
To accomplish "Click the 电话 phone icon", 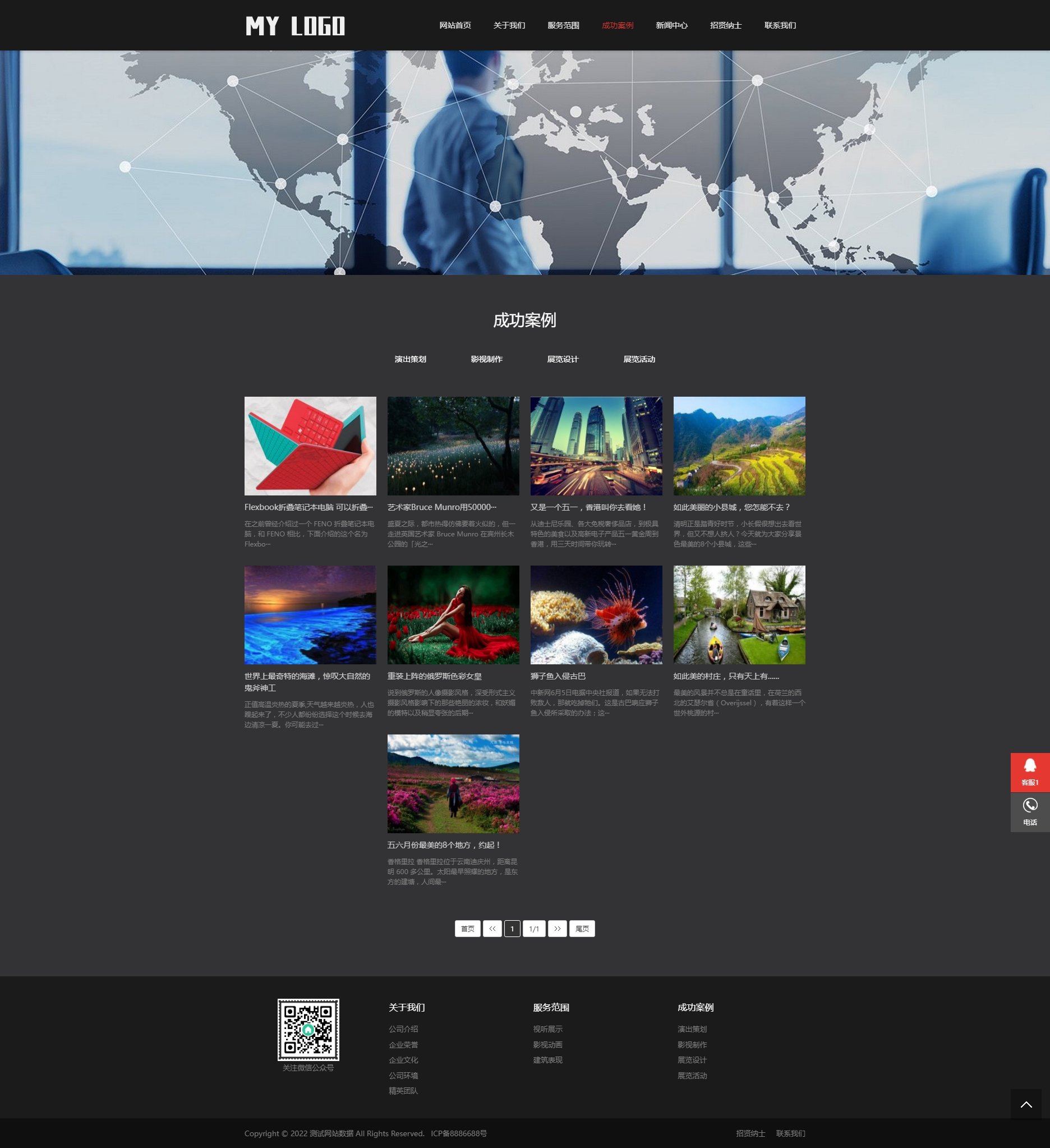I will click(1029, 811).
